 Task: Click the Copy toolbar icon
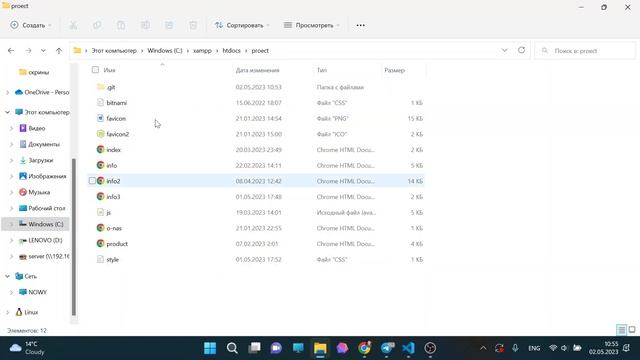click(x=97, y=25)
